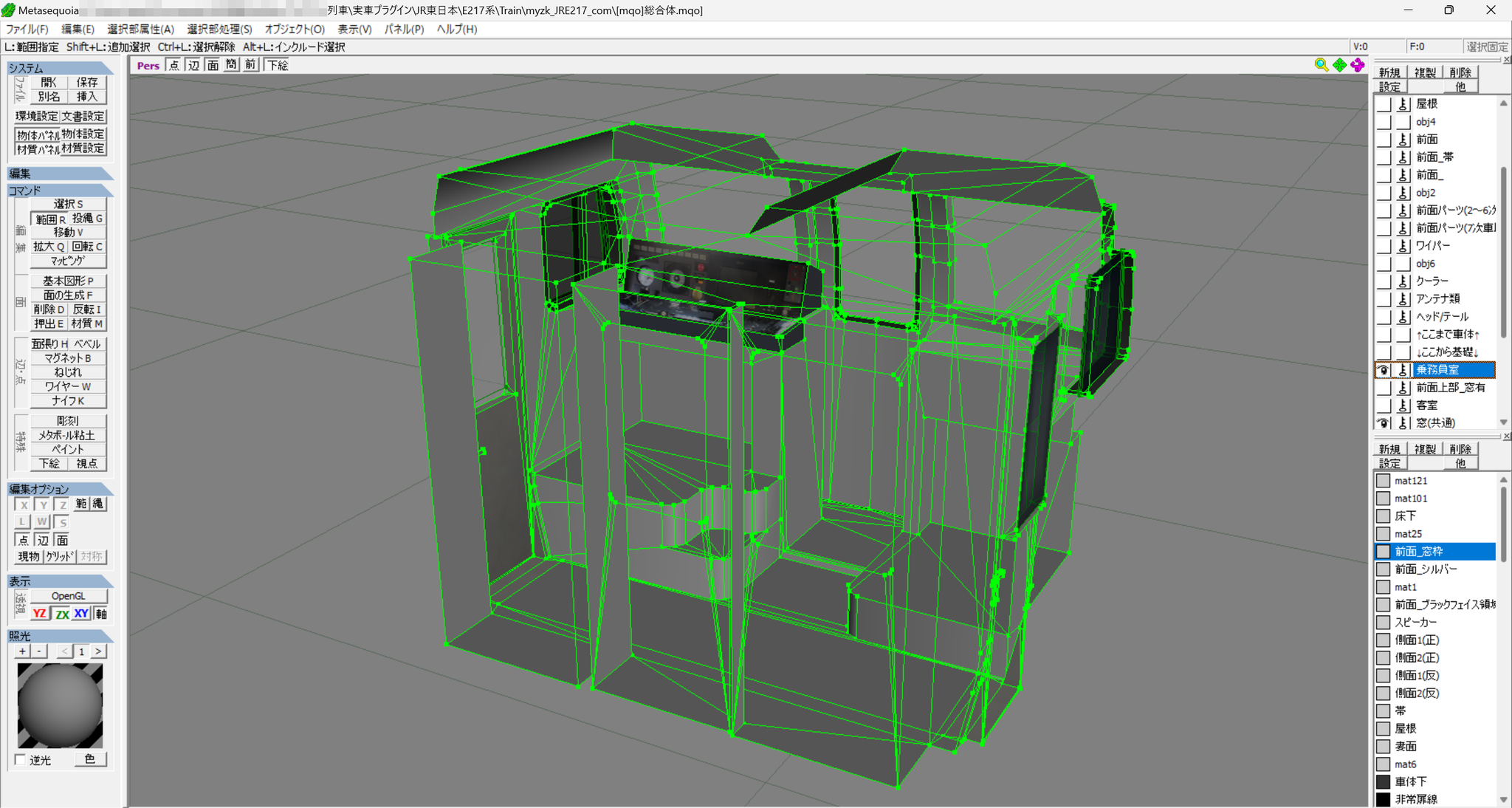Open the 選択部属性(A) menu
Image resolution: width=1512 pixels, height=808 pixels.
[141, 29]
